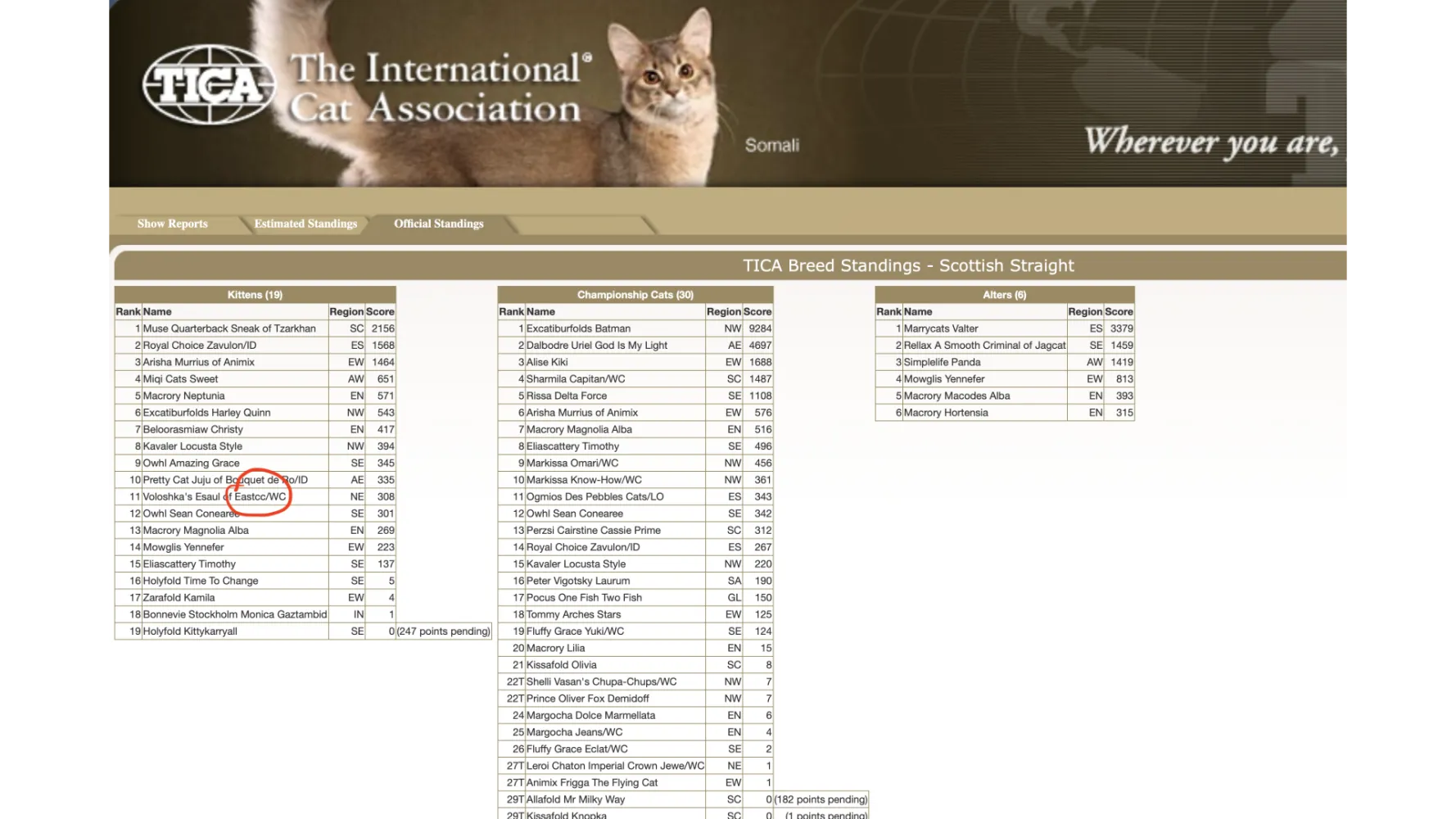Click Shelli Vasan's Chupa-Chups/WC entry

602,681
